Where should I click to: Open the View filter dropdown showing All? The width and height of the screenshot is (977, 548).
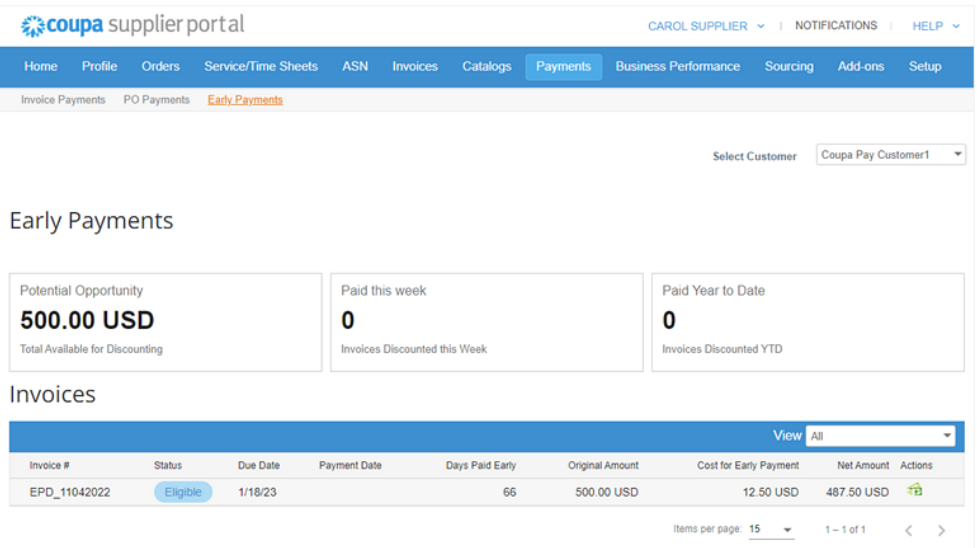(x=880, y=436)
